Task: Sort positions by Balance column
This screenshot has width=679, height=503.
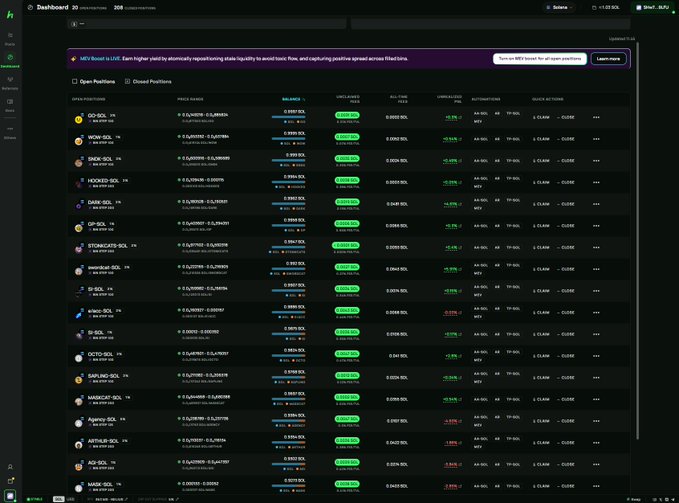Action: point(293,99)
